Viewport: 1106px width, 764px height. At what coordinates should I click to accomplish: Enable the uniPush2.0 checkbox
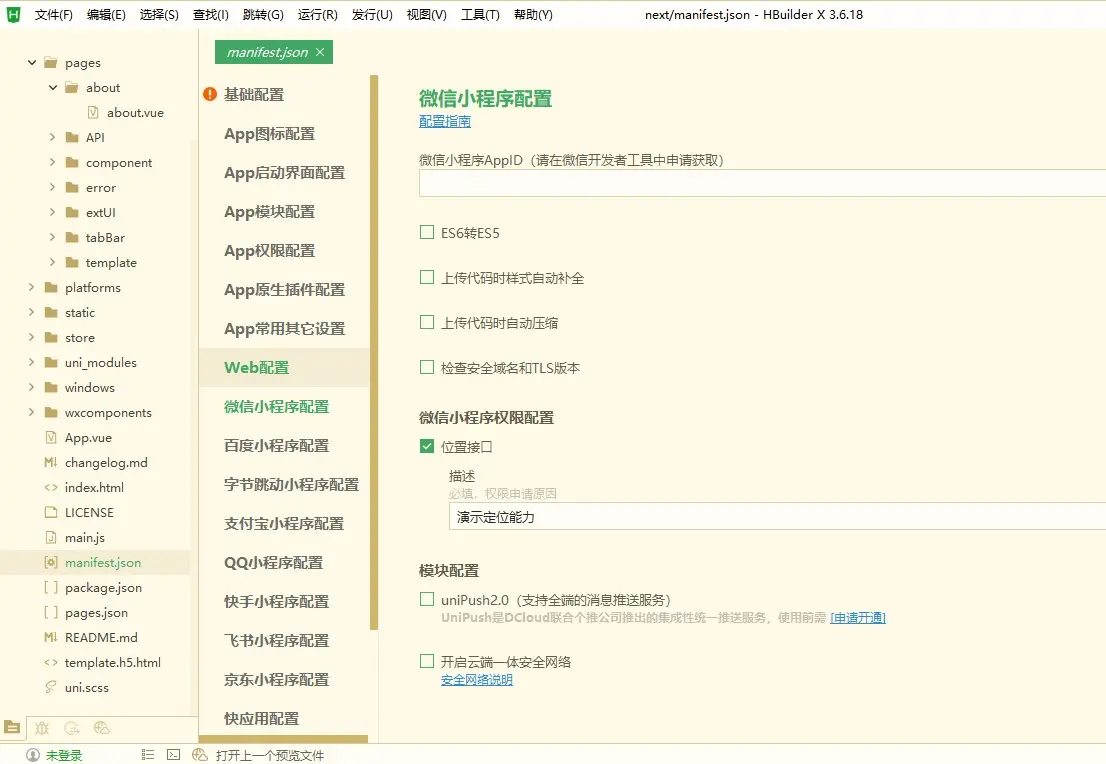(x=427, y=600)
